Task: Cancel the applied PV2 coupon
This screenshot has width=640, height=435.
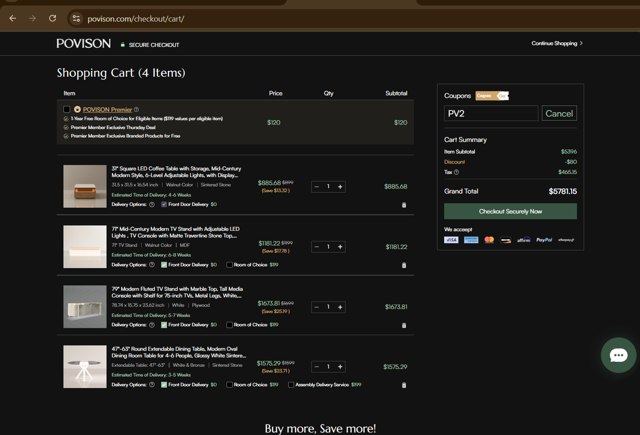Action: coord(559,113)
